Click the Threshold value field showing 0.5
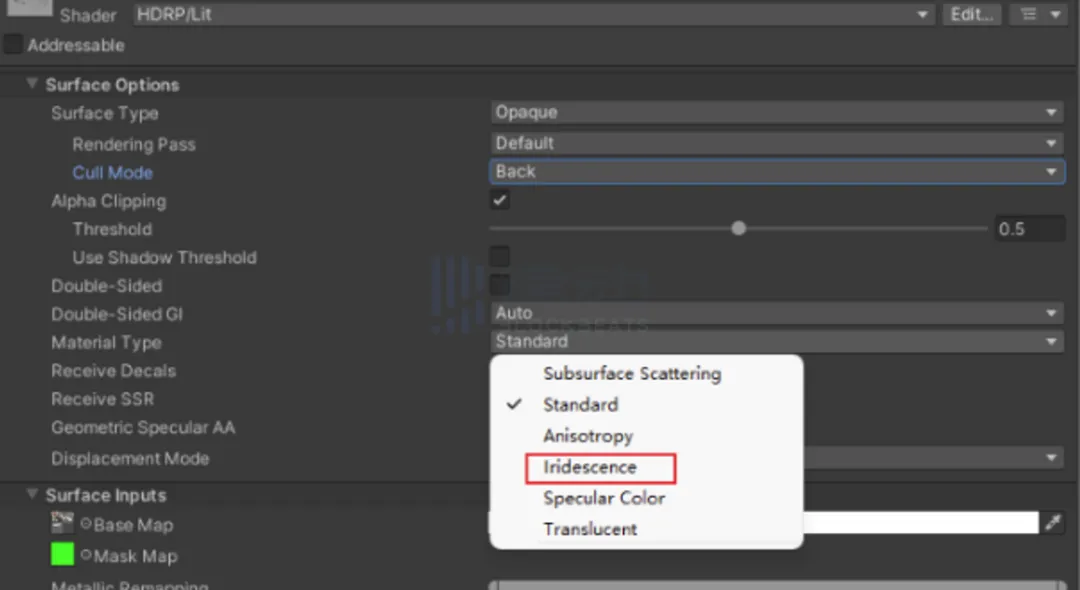 coord(1029,229)
